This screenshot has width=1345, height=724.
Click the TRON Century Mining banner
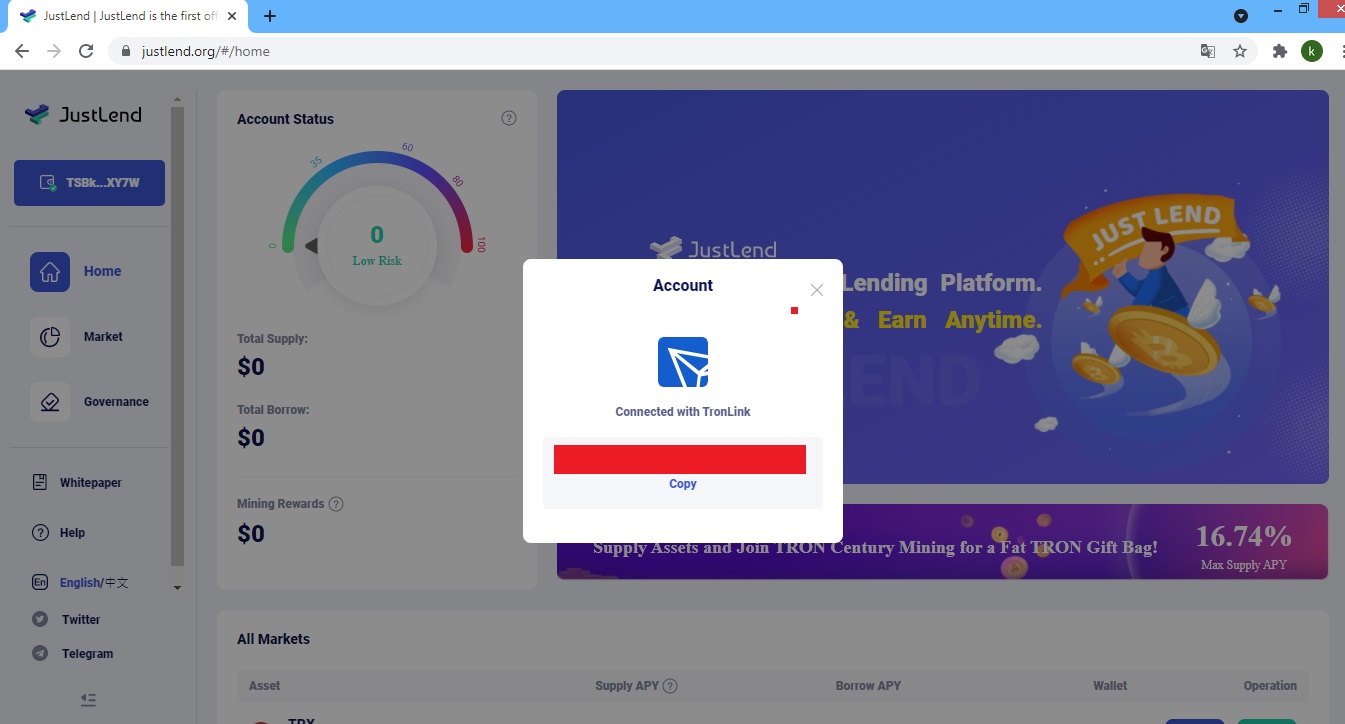pyautogui.click(x=942, y=542)
